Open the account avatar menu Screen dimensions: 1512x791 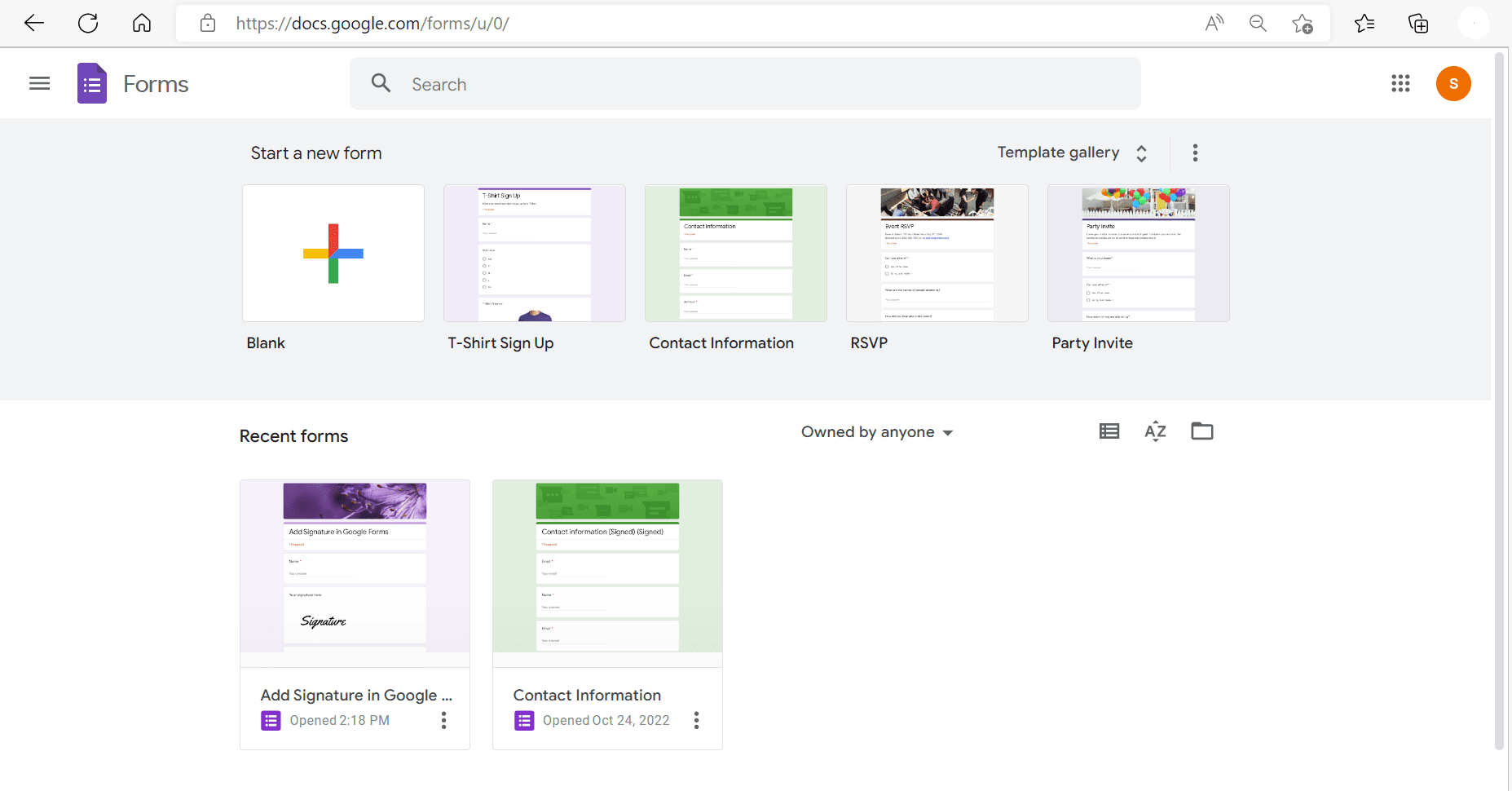pyautogui.click(x=1453, y=83)
